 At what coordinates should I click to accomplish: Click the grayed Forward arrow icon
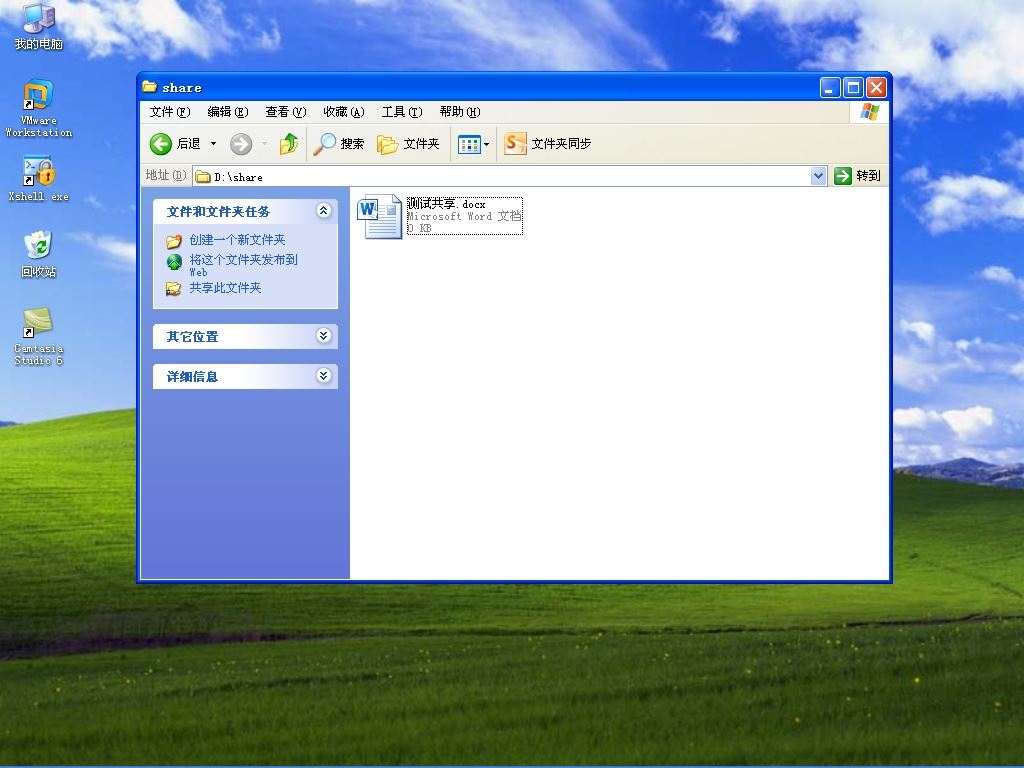pyautogui.click(x=241, y=144)
